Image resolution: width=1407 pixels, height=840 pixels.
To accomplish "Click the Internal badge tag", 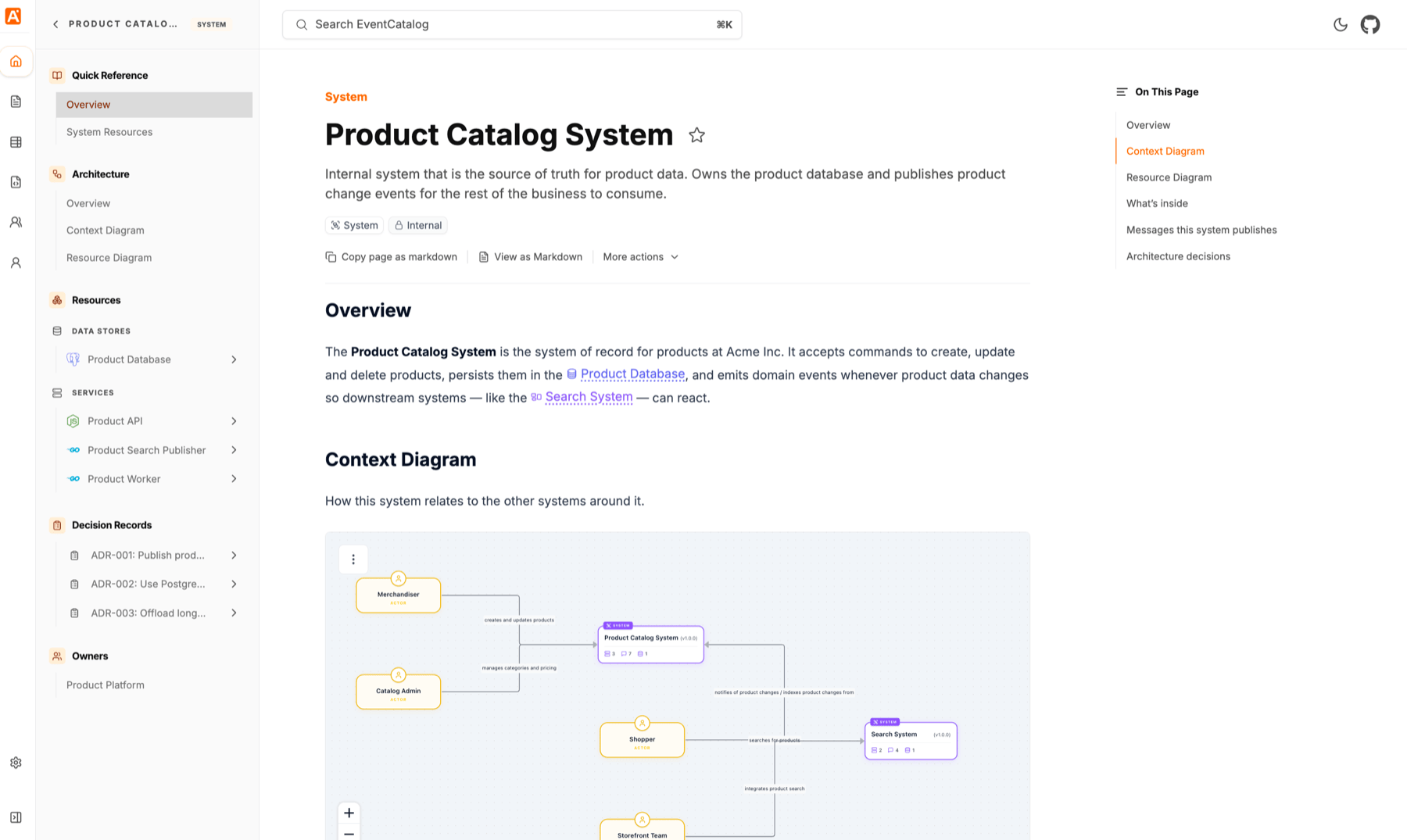I will click(418, 225).
